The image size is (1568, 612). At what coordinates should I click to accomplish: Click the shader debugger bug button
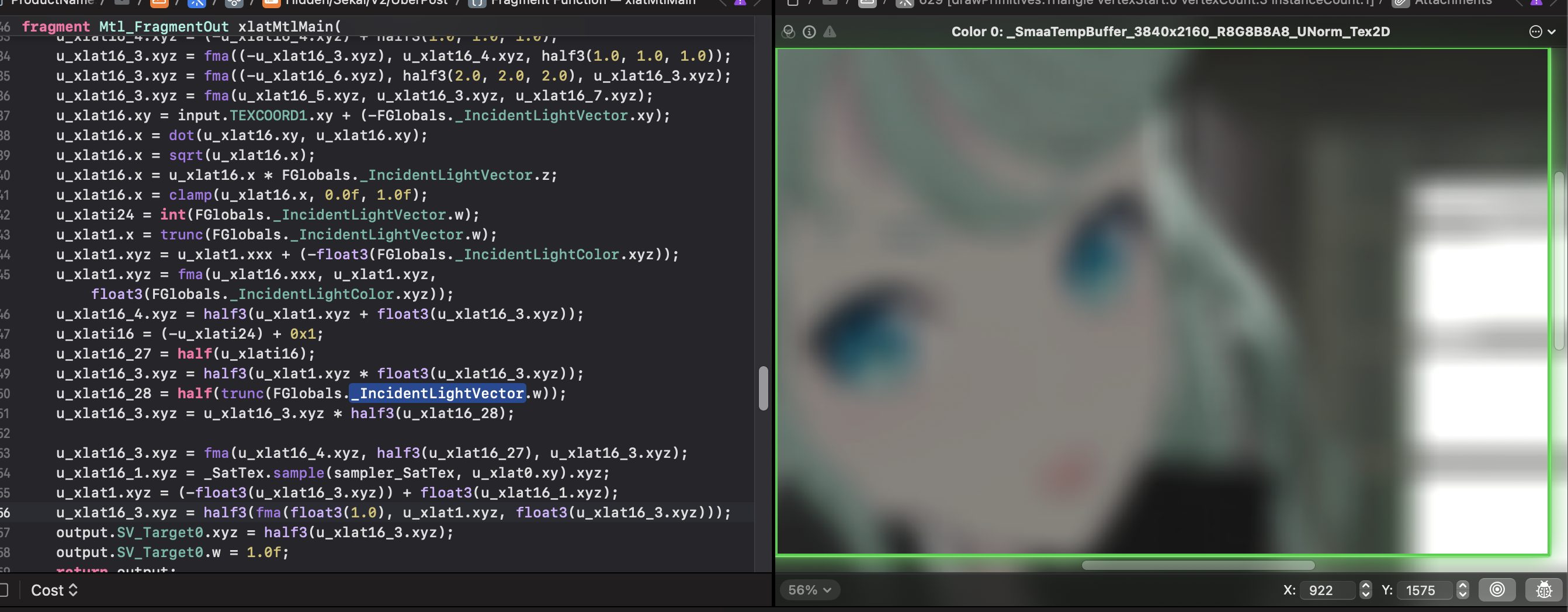[1543, 589]
